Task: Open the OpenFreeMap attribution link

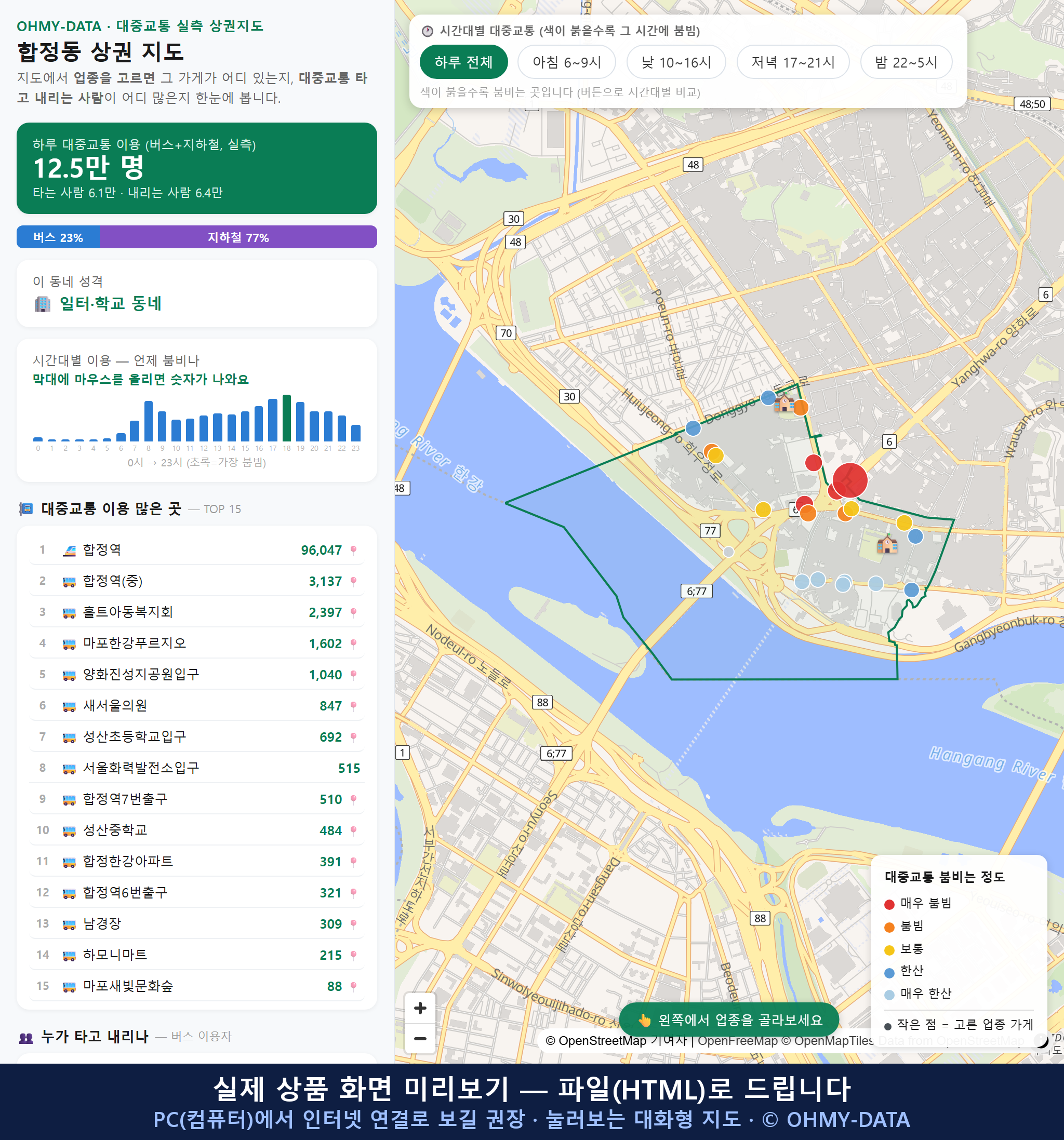Action: (x=738, y=1040)
